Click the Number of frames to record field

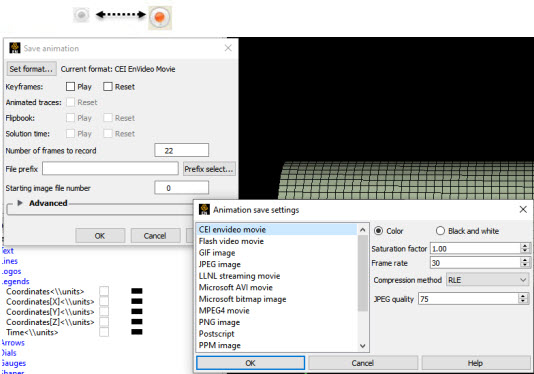pyautogui.click(x=182, y=150)
